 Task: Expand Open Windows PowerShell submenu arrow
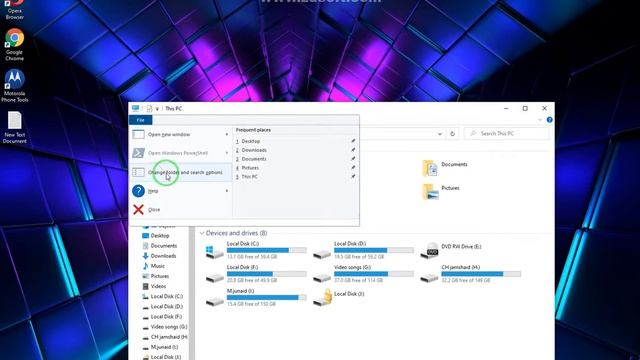pyautogui.click(x=227, y=153)
